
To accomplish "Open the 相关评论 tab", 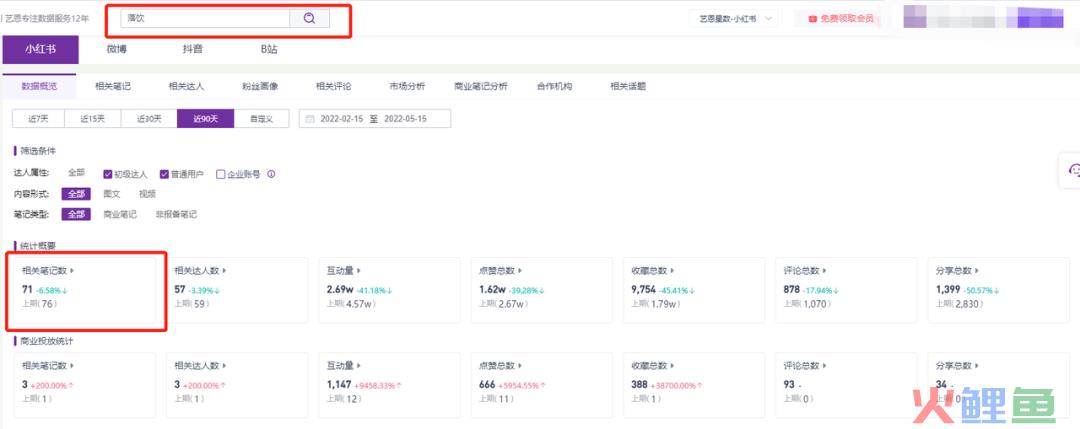I will 333,87.
